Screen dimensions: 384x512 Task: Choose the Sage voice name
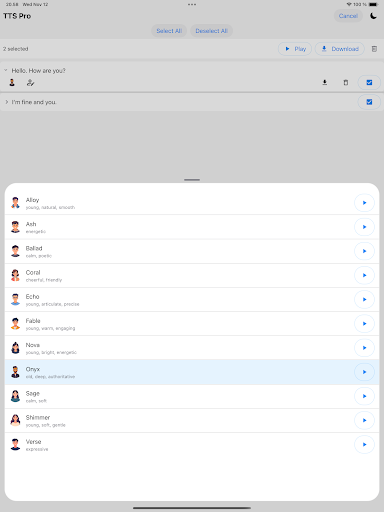[x=32, y=393]
